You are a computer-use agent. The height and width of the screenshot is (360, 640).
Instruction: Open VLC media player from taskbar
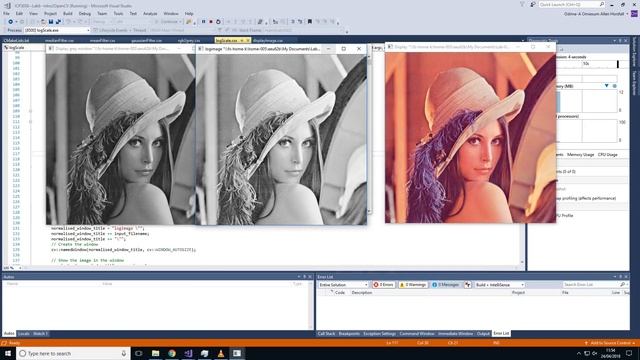click(221, 353)
